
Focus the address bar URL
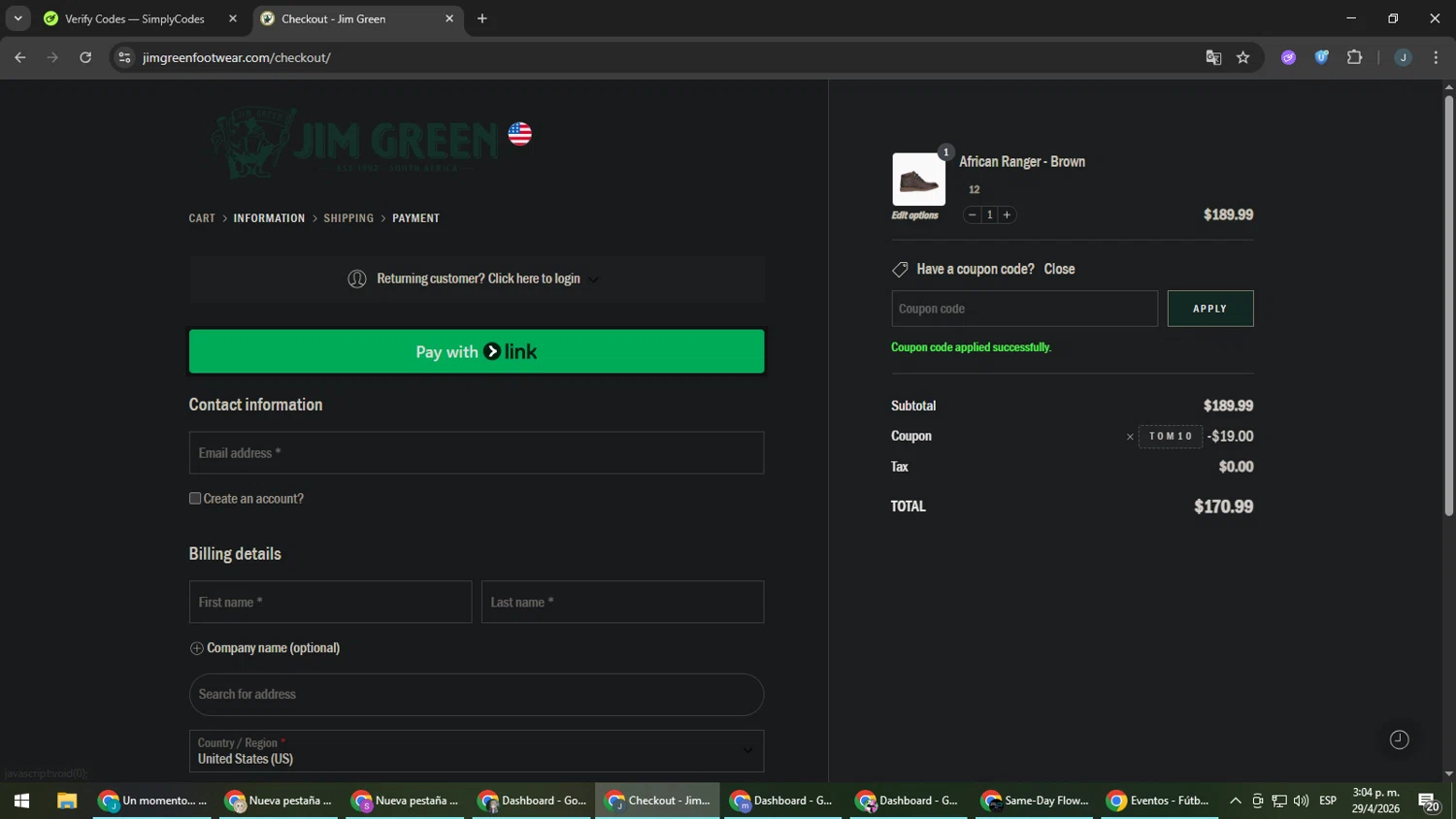click(x=237, y=57)
